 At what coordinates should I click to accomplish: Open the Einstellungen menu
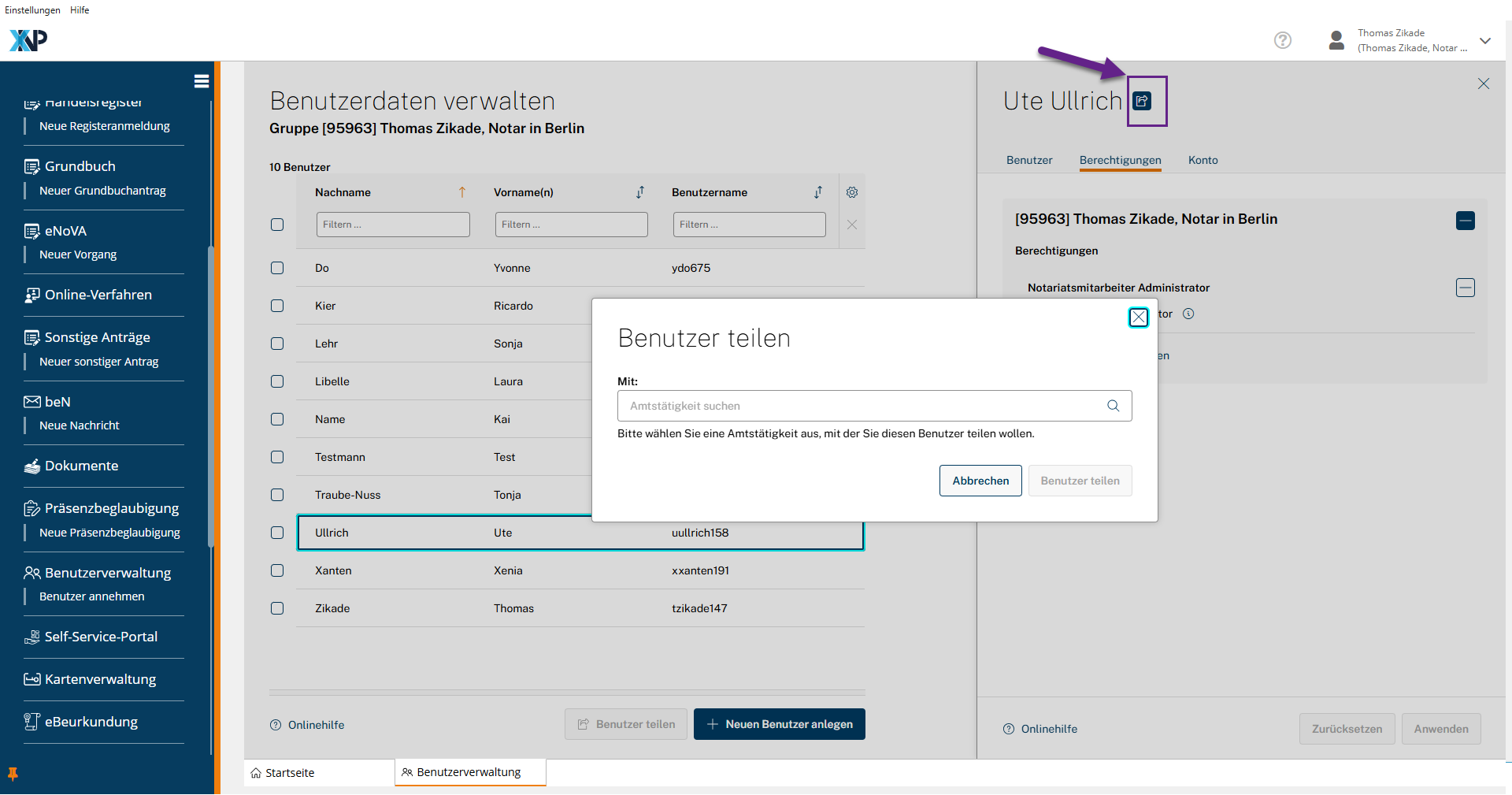pos(32,10)
